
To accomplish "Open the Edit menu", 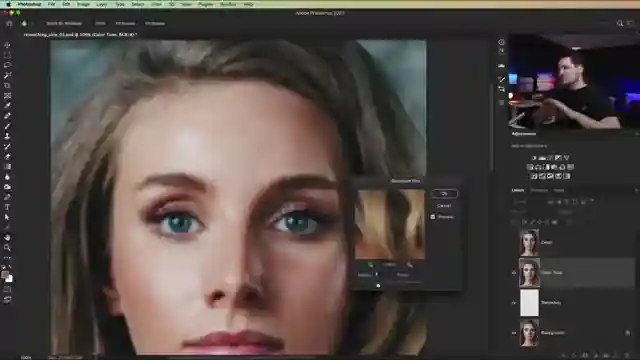I will point(67,4).
